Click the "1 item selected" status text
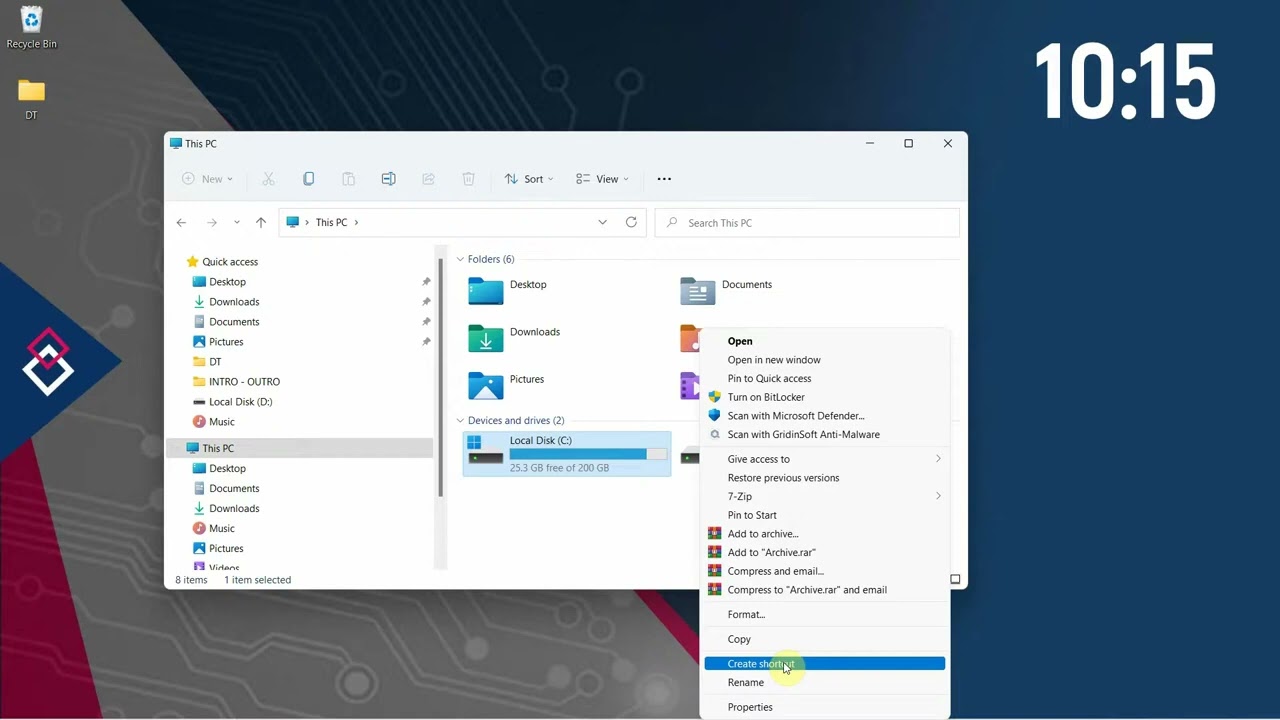 [x=257, y=580]
